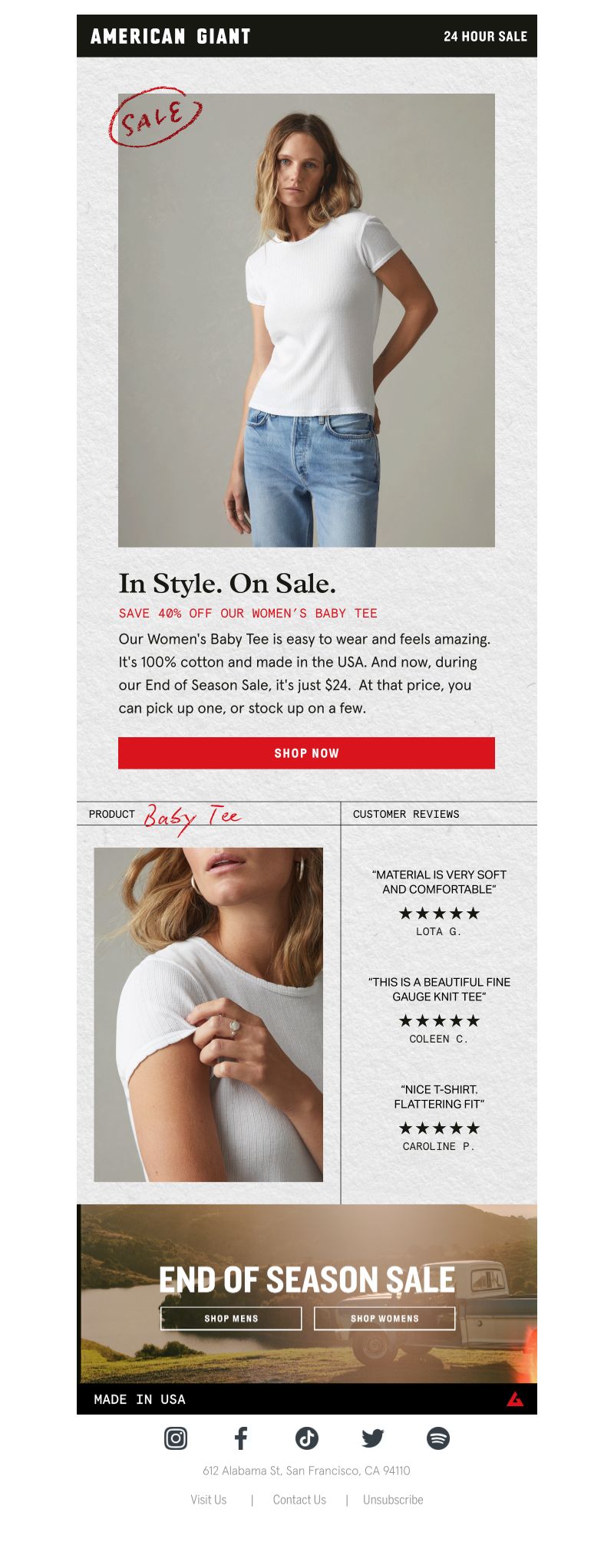
Task: Click the SHOP MENS button
Action: point(231,1318)
